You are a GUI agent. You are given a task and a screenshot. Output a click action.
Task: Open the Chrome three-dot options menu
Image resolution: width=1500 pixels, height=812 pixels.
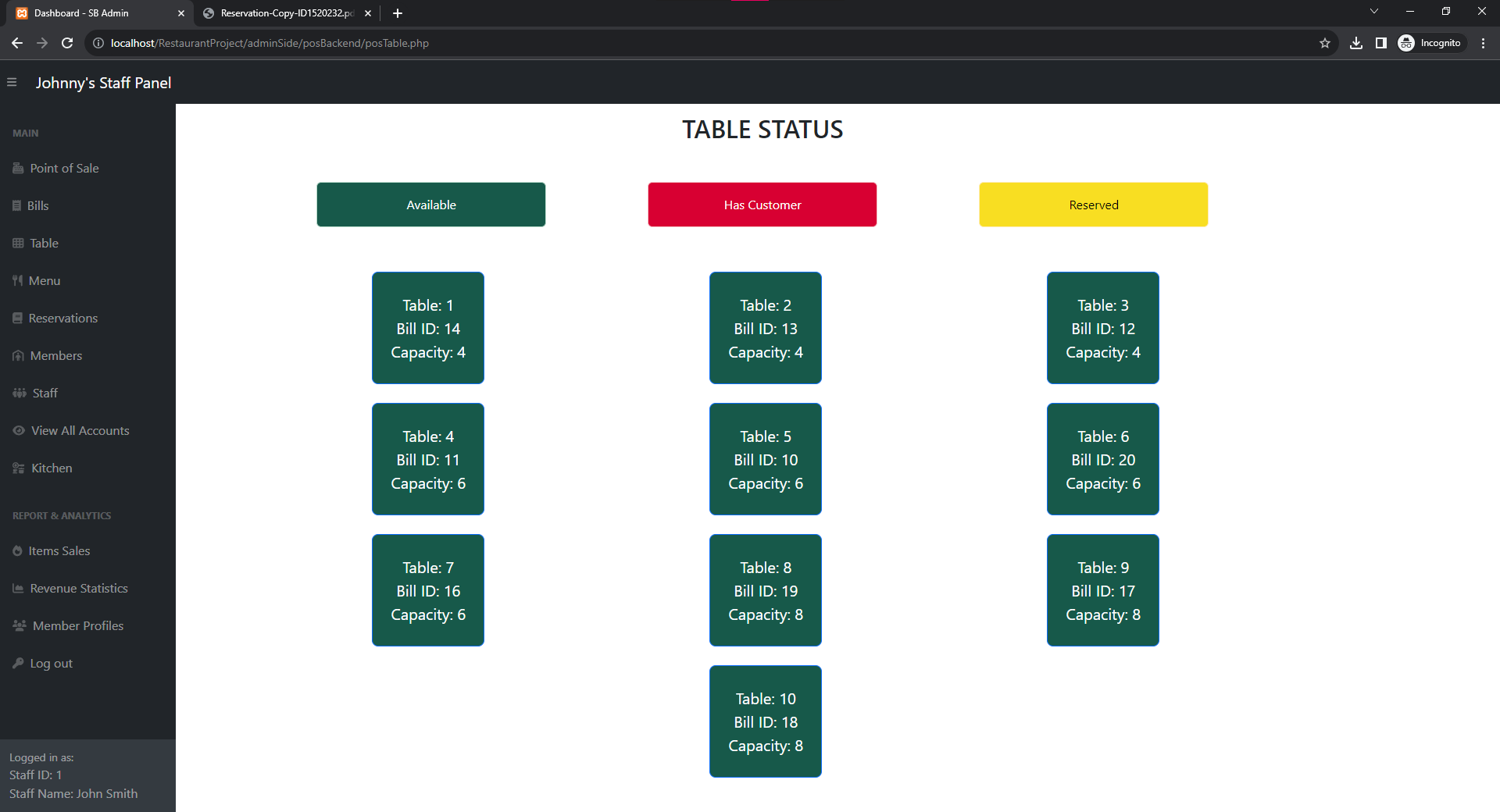(x=1483, y=43)
